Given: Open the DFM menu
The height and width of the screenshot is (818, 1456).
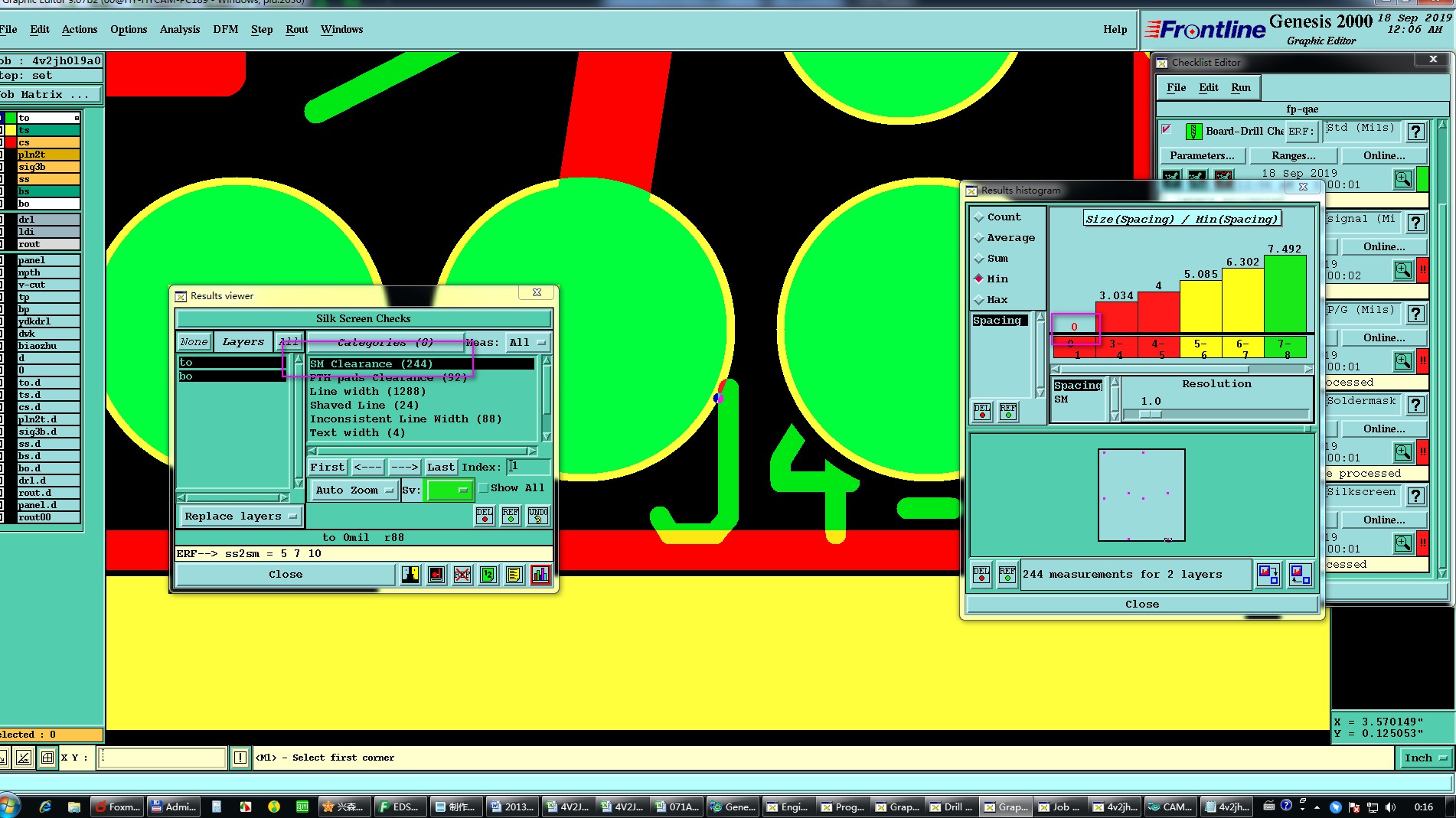Looking at the screenshot, I should tap(226, 29).
